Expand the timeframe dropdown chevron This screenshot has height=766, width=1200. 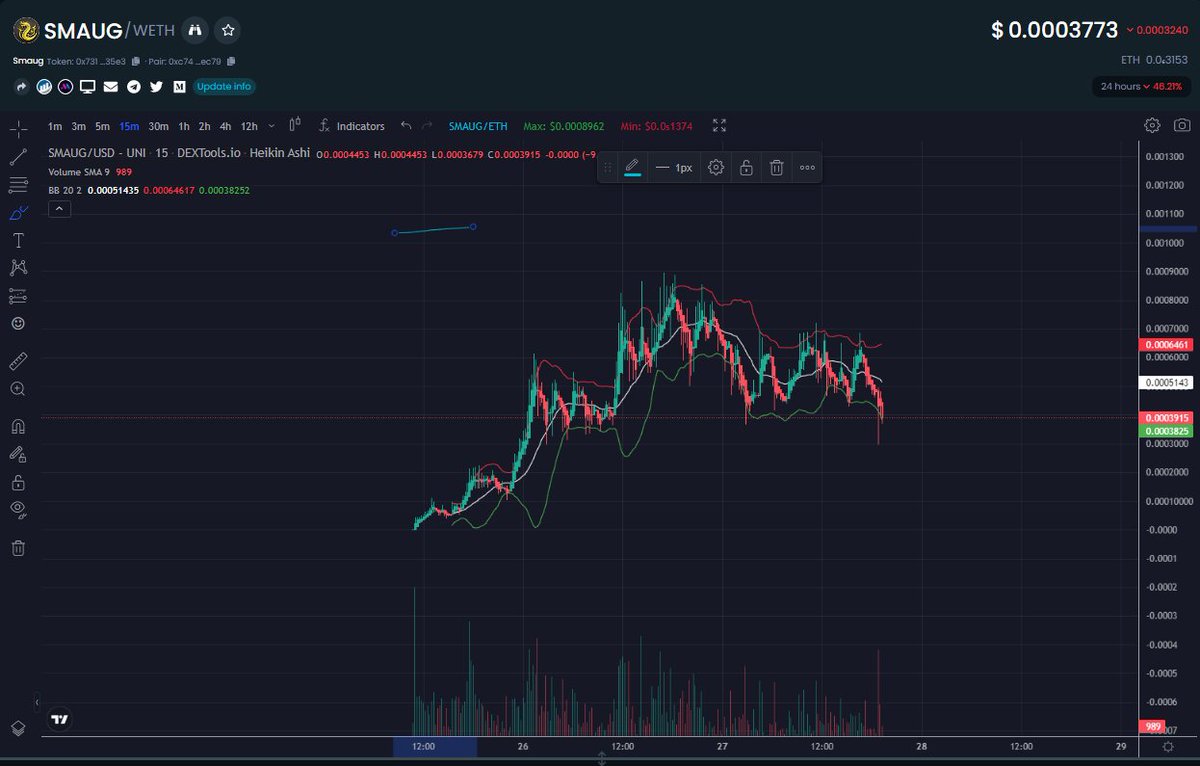click(x=272, y=126)
